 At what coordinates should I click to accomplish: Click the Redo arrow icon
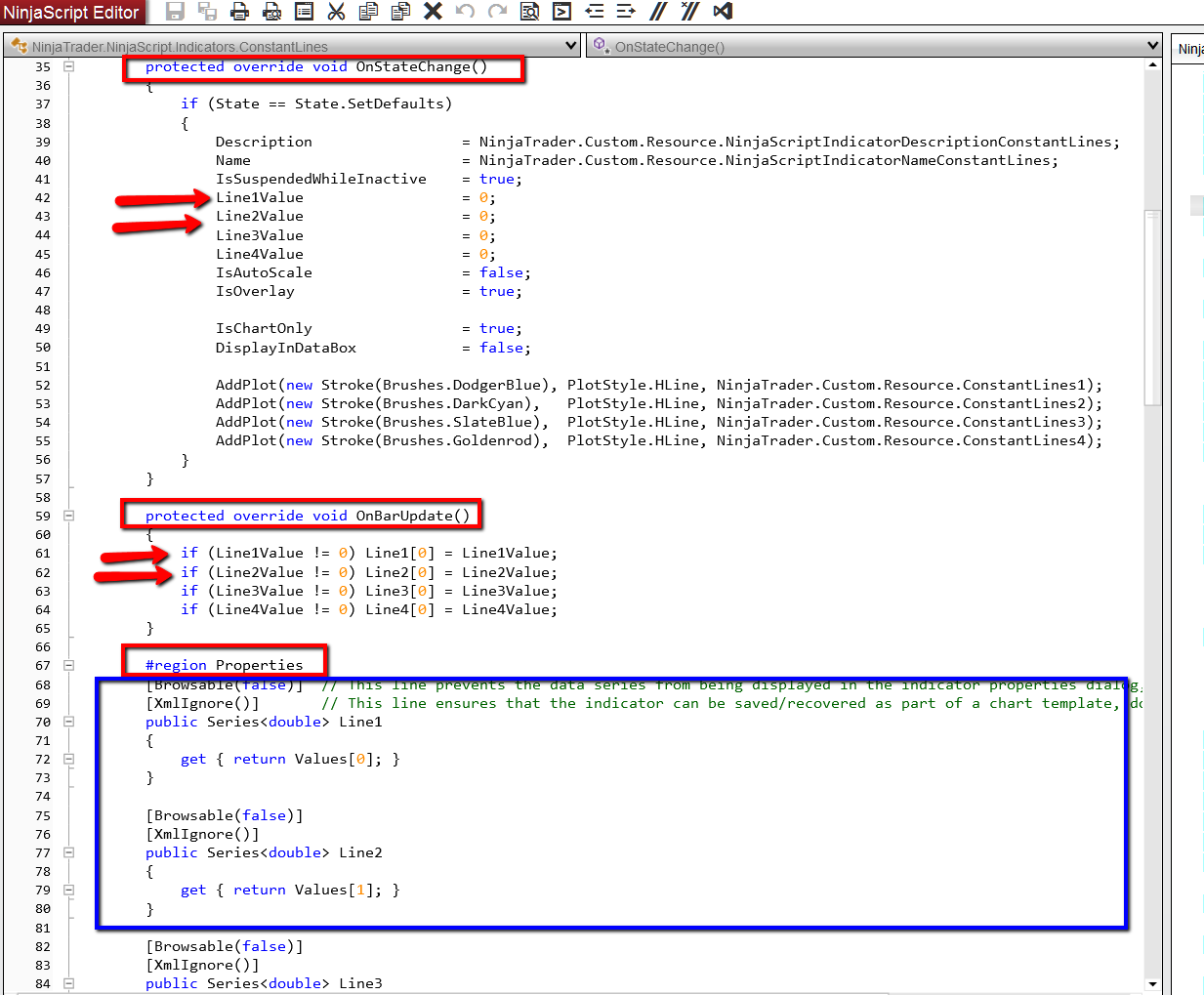point(497,11)
